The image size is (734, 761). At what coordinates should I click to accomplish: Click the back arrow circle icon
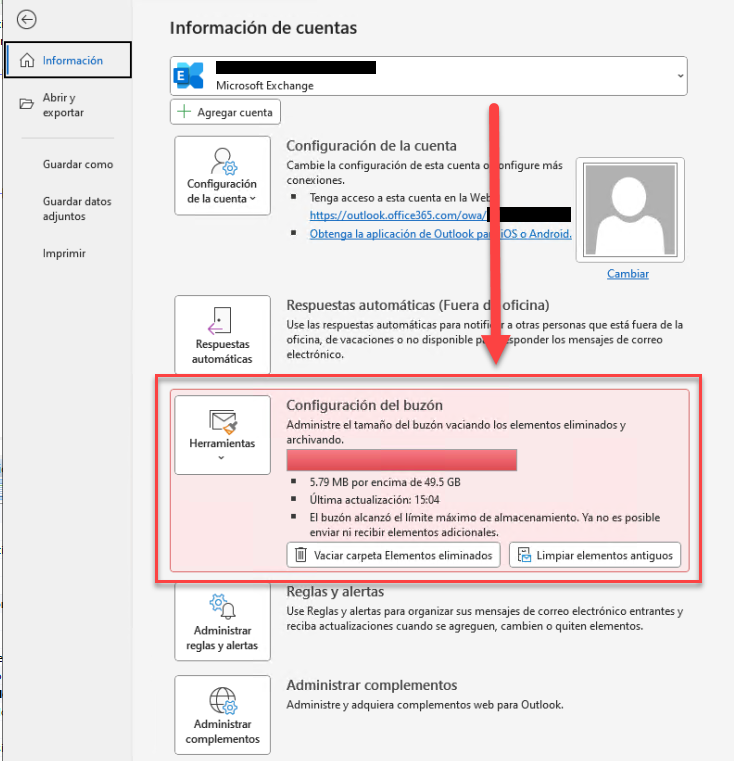(x=28, y=19)
